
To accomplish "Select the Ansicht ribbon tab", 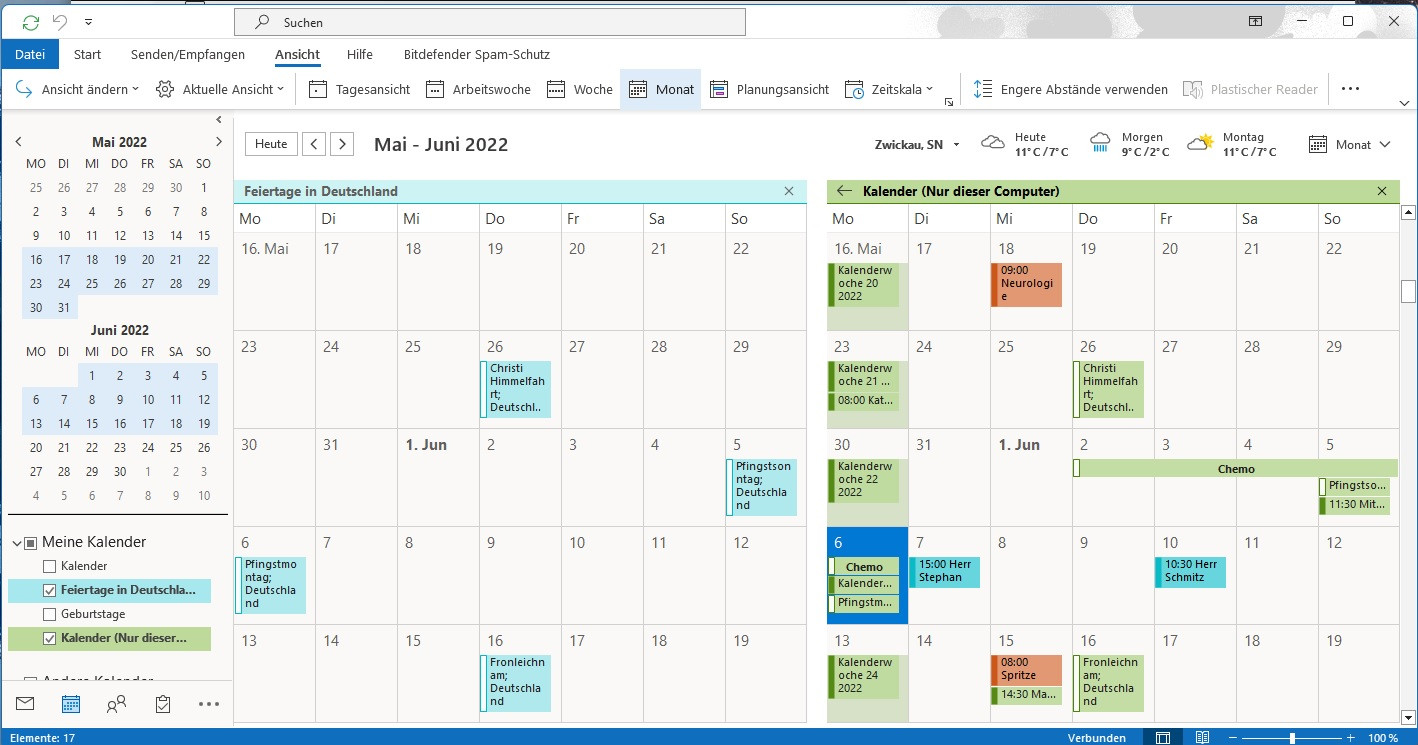I will coord(297,55).
